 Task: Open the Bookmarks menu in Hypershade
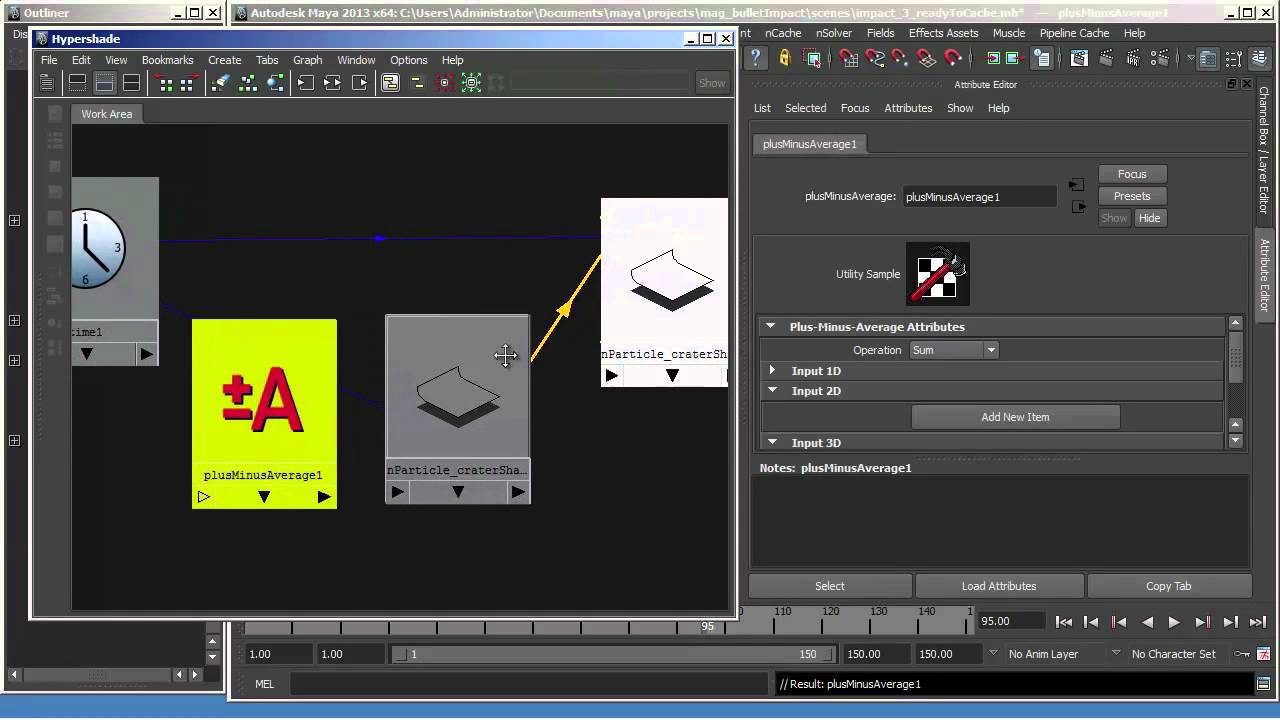pyautogui.click(x=167, y=60)
